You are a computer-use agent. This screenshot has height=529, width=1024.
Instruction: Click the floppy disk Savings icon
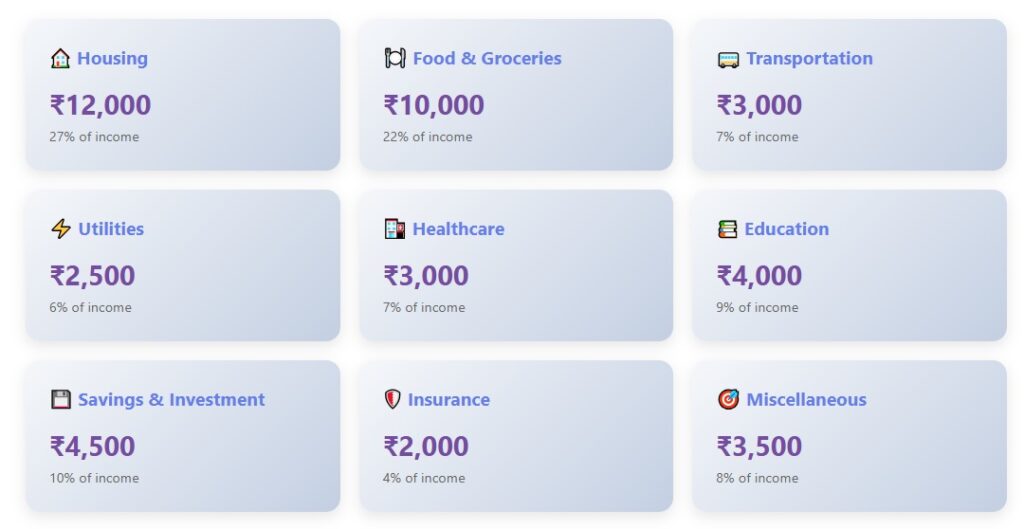(x=60, y=400)
